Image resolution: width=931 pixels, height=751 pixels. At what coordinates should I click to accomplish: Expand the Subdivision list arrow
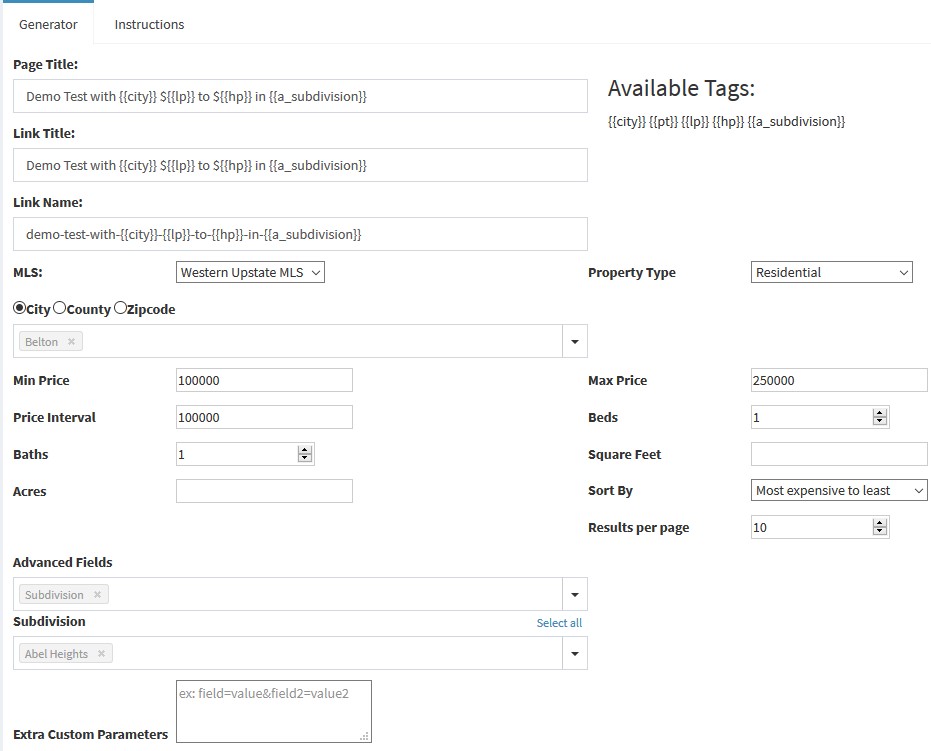pyautogui.click(x=575, y=654)
